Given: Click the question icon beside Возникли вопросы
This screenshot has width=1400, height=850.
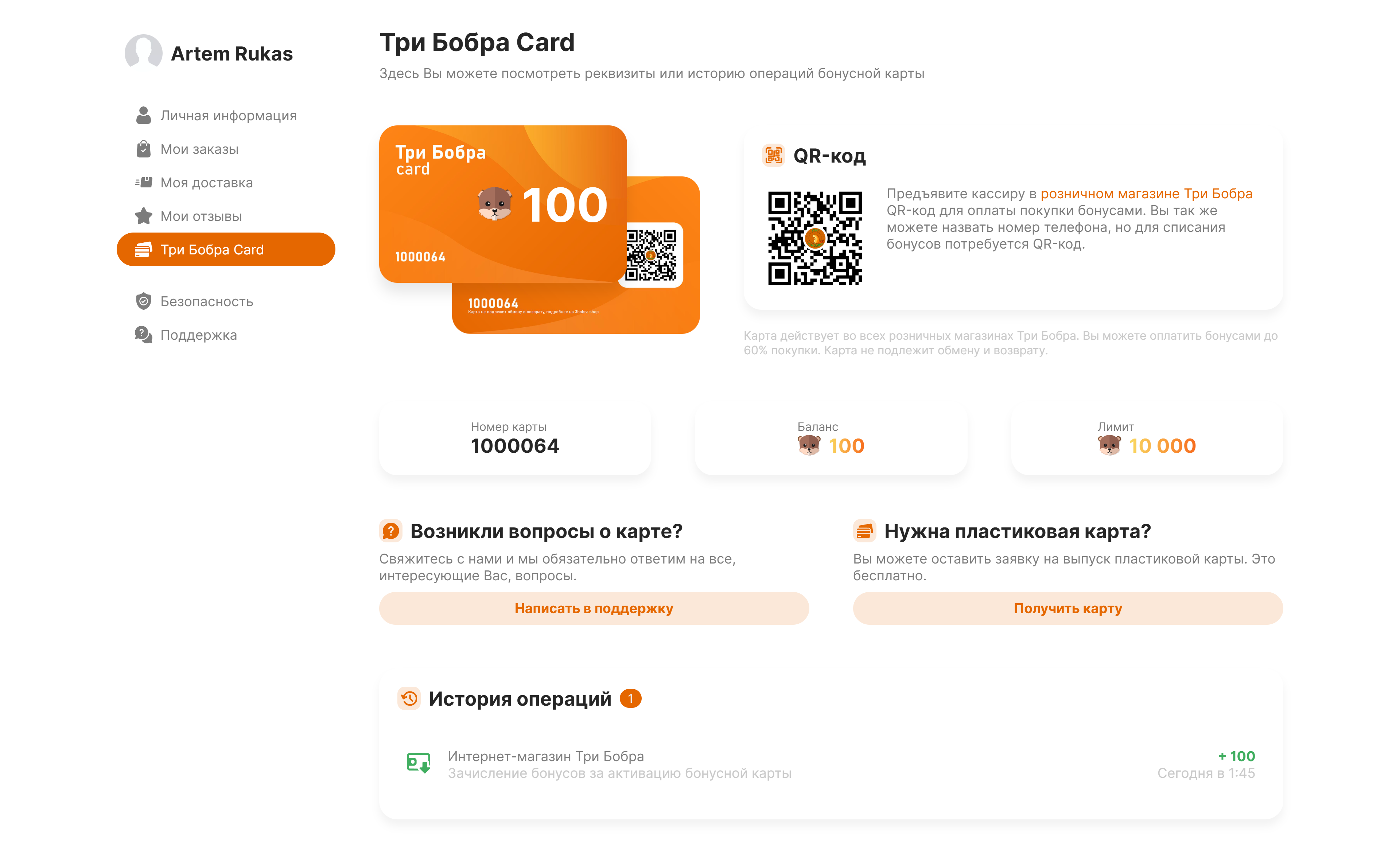Looking at the screenshot, I should click(x=391, y=531).
